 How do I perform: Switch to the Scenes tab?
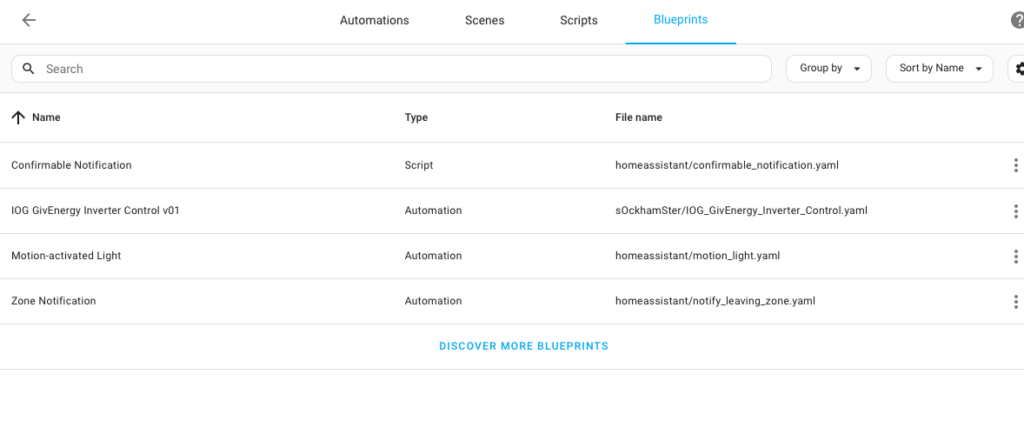click(485, 21)
